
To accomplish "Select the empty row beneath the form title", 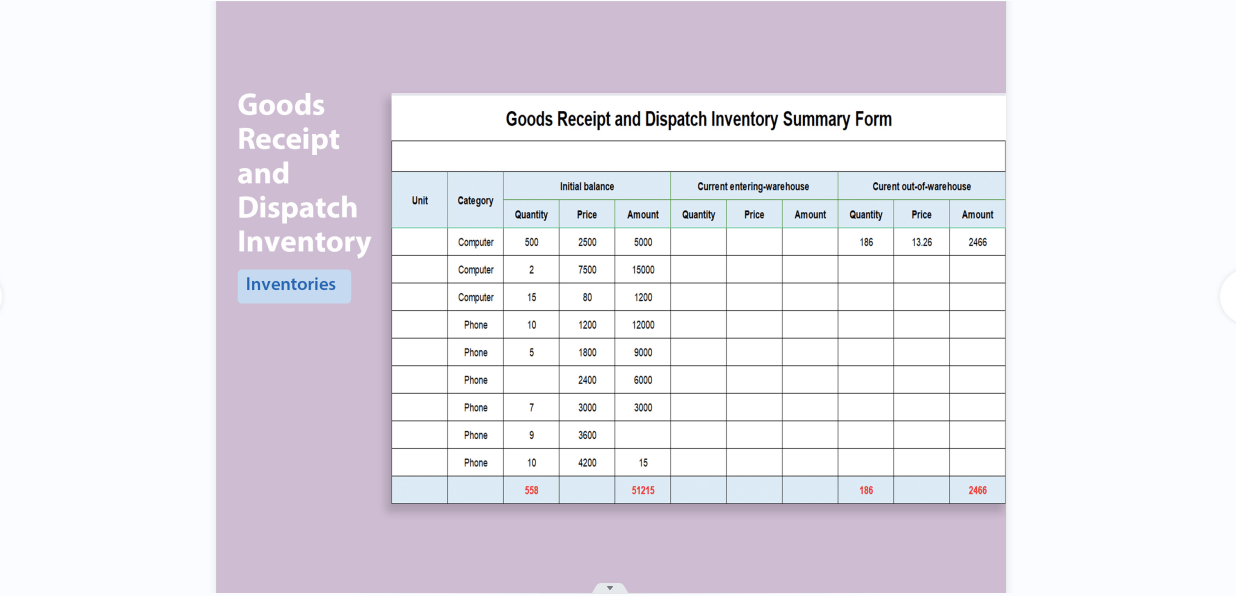I will [698, 155].
